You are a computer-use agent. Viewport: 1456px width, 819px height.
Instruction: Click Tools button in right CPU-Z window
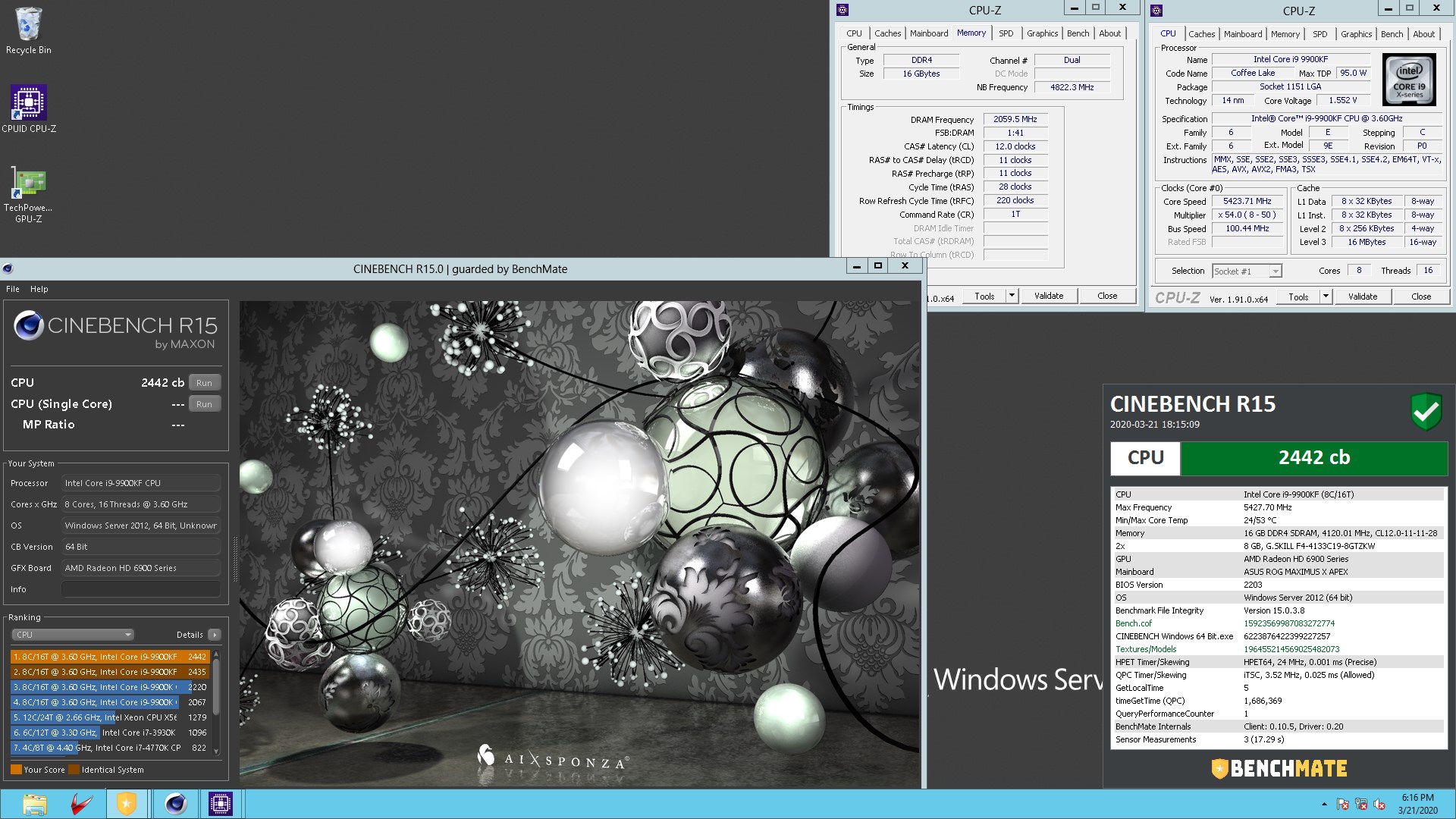point(1298,297)
